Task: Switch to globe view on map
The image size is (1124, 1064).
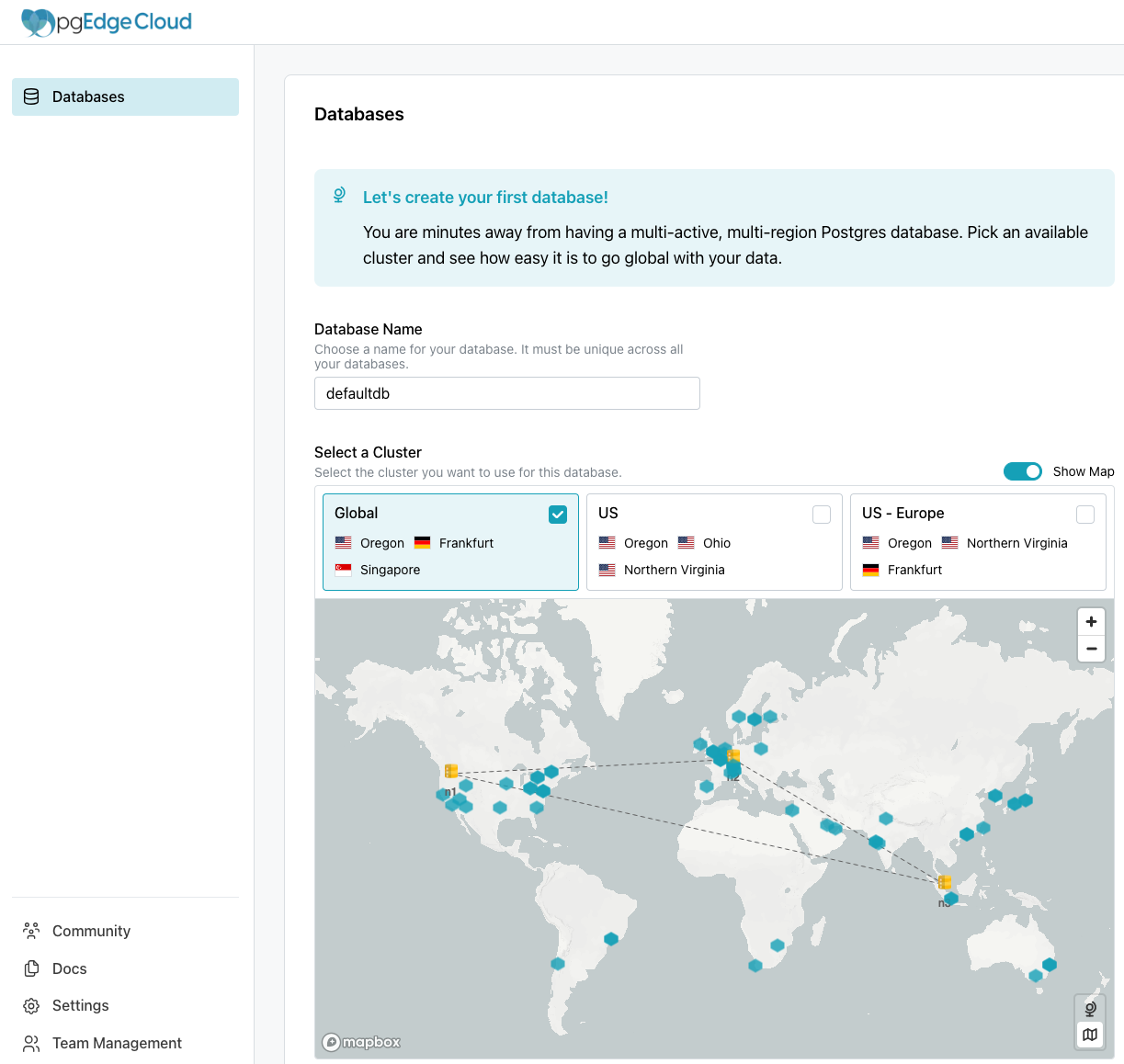Action: pyautogui.click(x=1090, y=1009)
